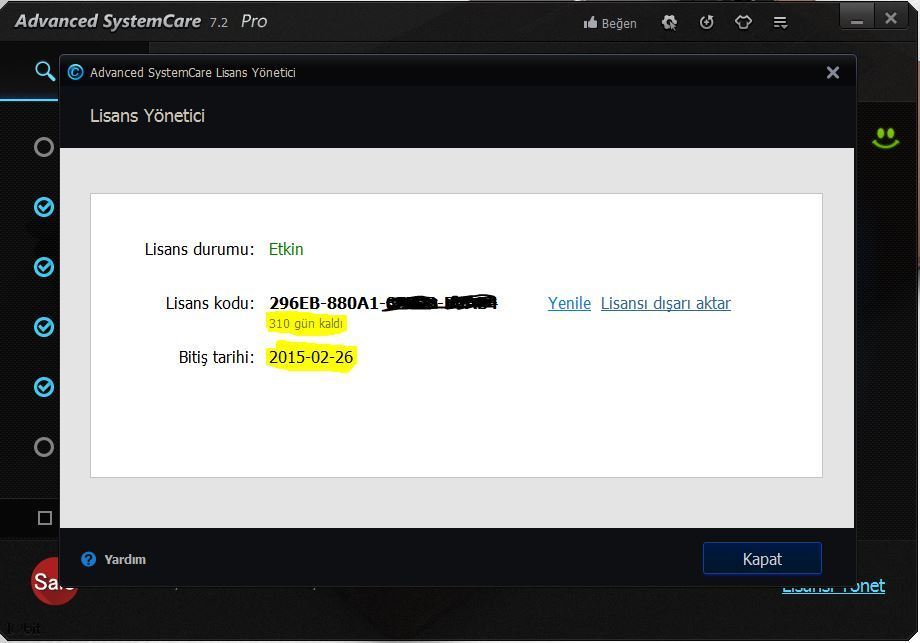
Task: Toggle the first unchecked circle on sidebar
Action: [43, 147]
